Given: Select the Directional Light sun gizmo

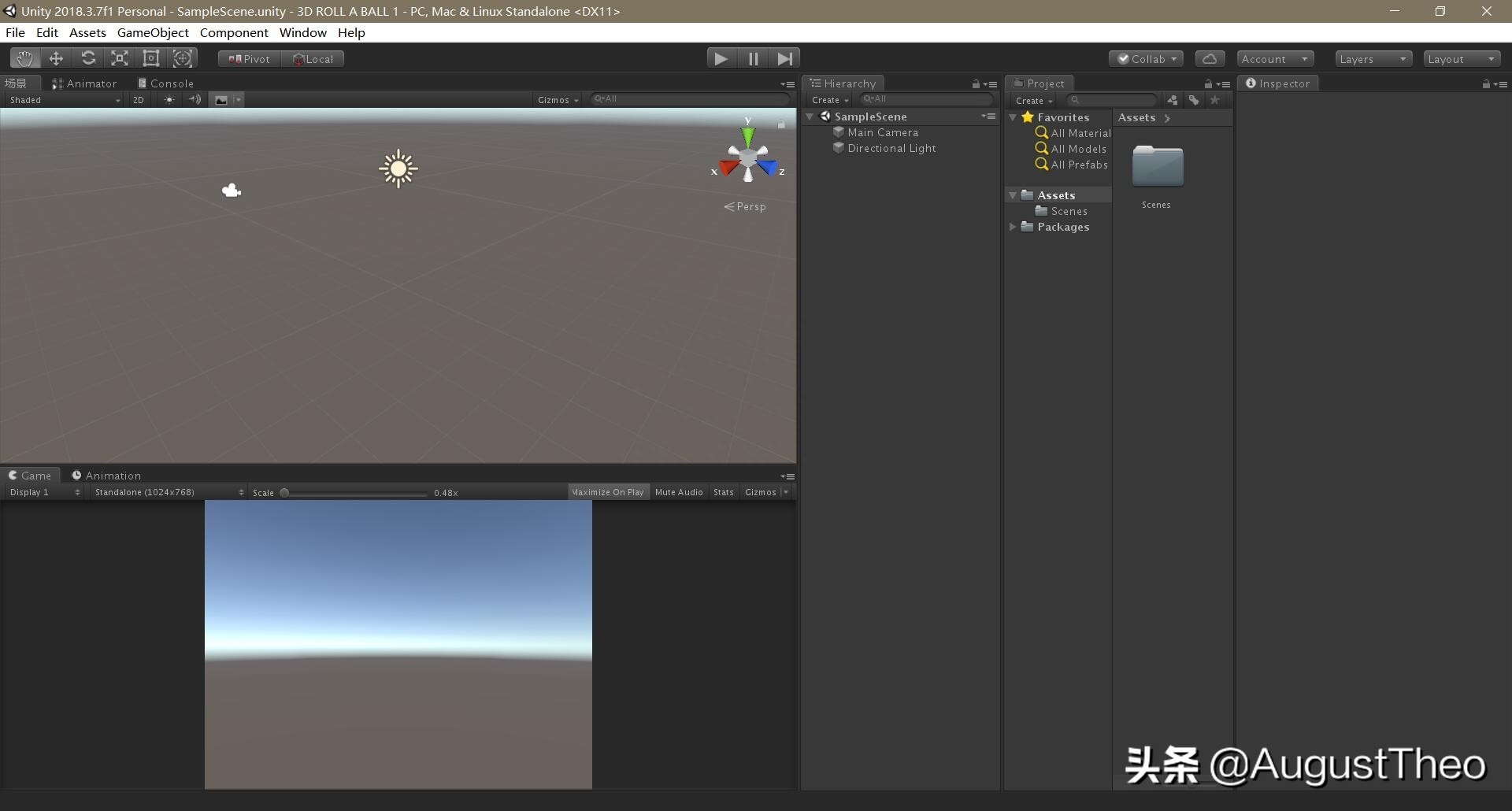Looking at the screenshot, I should (x=398, y=168).
